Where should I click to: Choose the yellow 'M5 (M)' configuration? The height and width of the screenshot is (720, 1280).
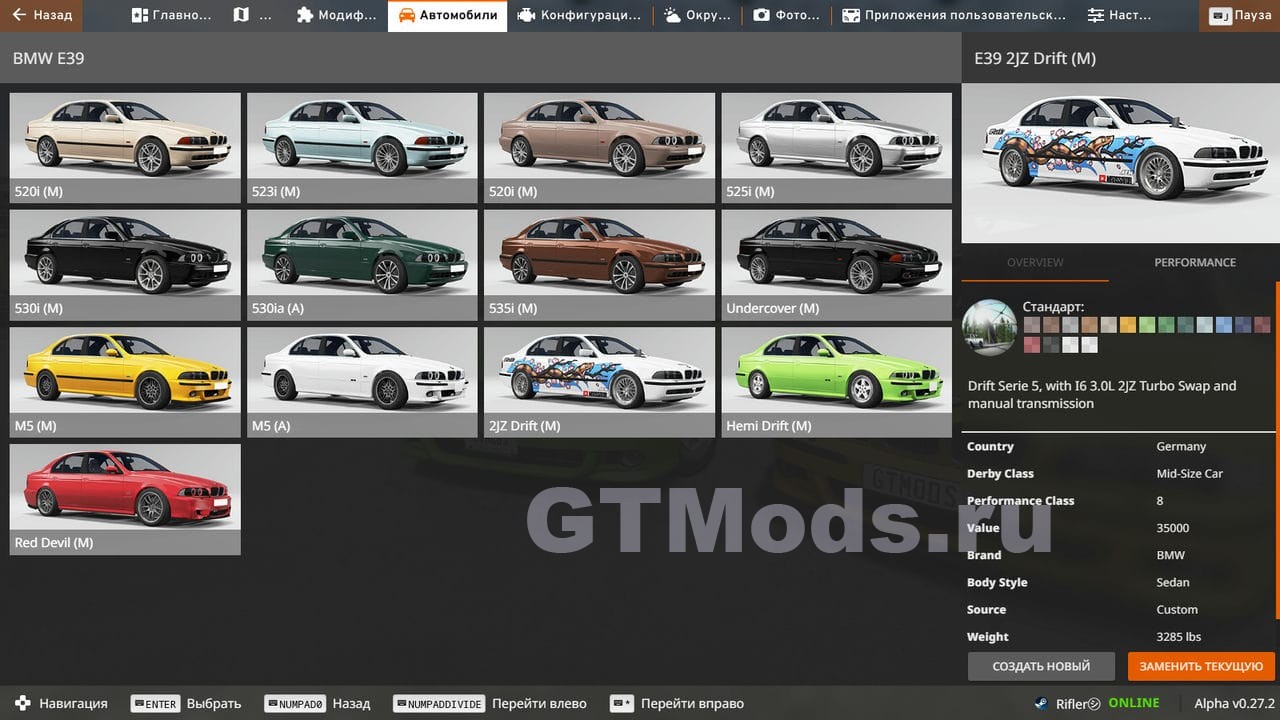click(125, 382)
